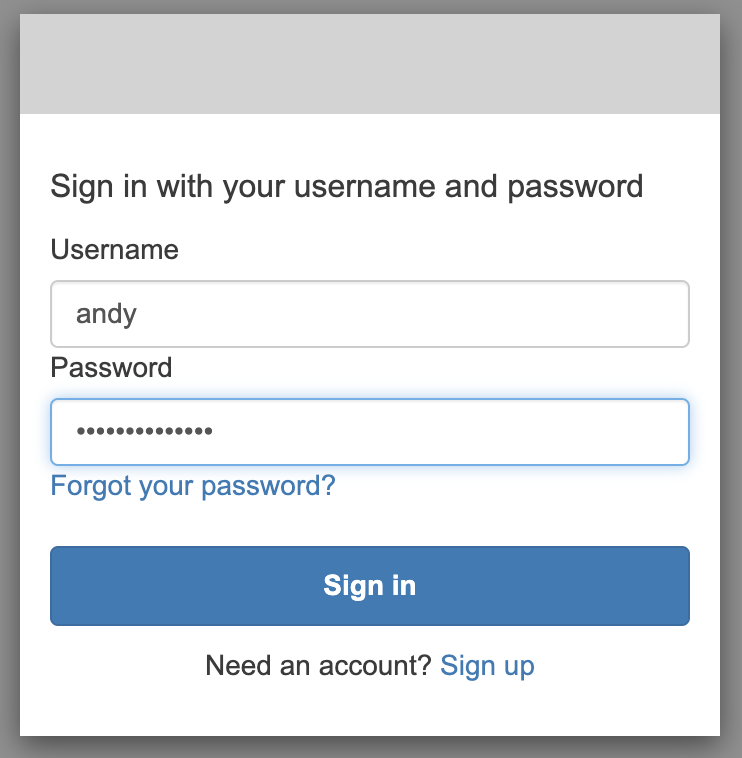Click the masked password dots
Screen dimensions: 742x758
(144, 432)
